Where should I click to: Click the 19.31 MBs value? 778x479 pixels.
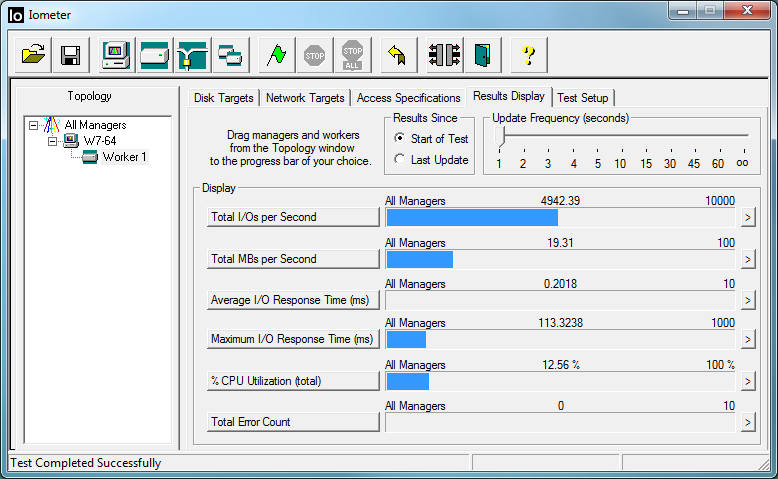[560, 243]
